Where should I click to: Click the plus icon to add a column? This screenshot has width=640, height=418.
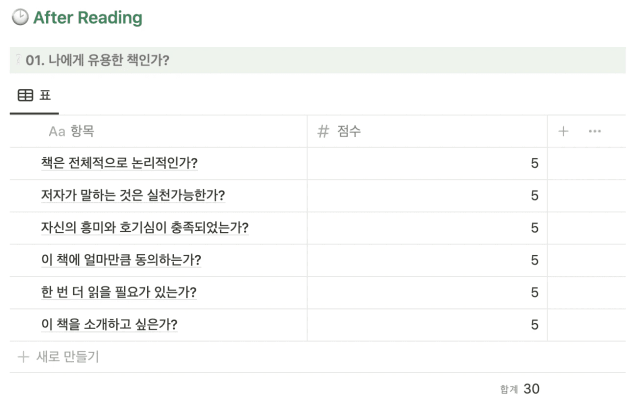point(563,131)
